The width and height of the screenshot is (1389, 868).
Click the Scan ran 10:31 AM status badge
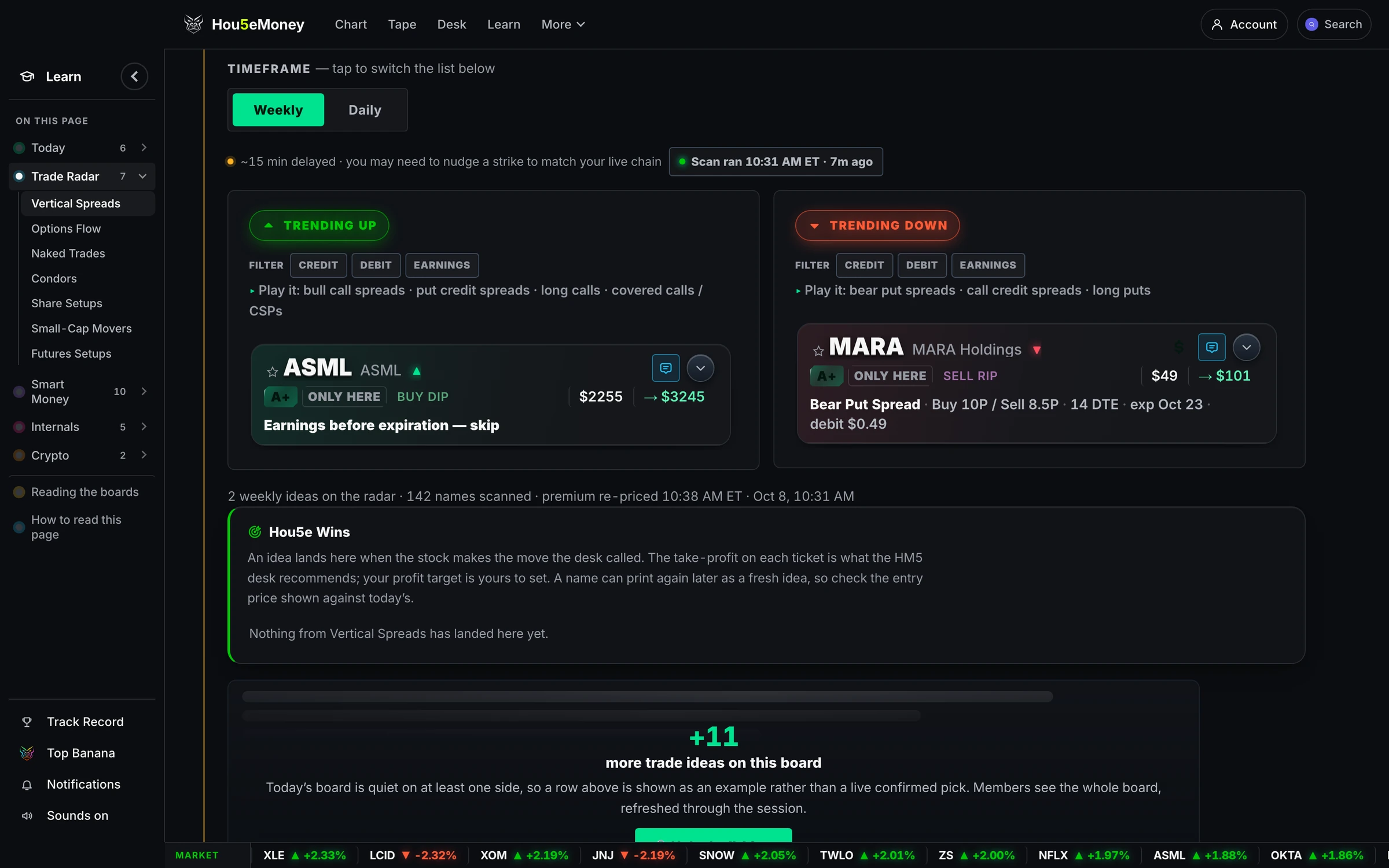coord(776,161)
